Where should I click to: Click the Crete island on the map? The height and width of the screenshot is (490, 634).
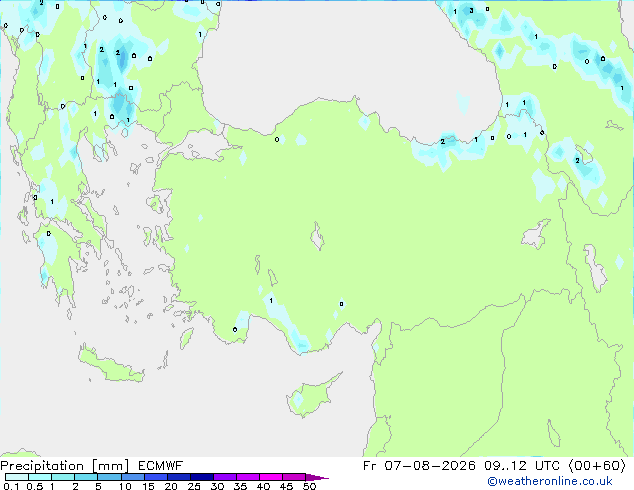point(111,366)
